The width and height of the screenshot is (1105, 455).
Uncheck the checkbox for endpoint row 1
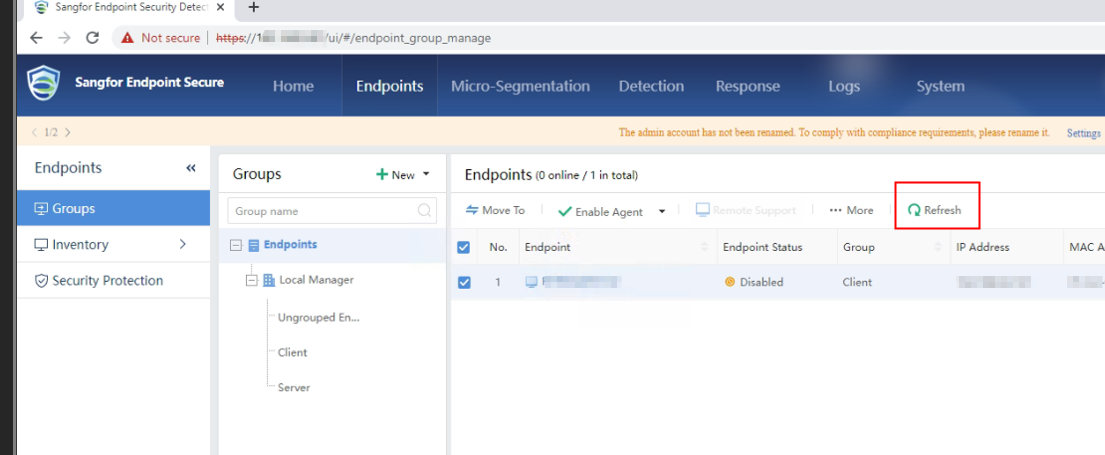pos(464,282)
